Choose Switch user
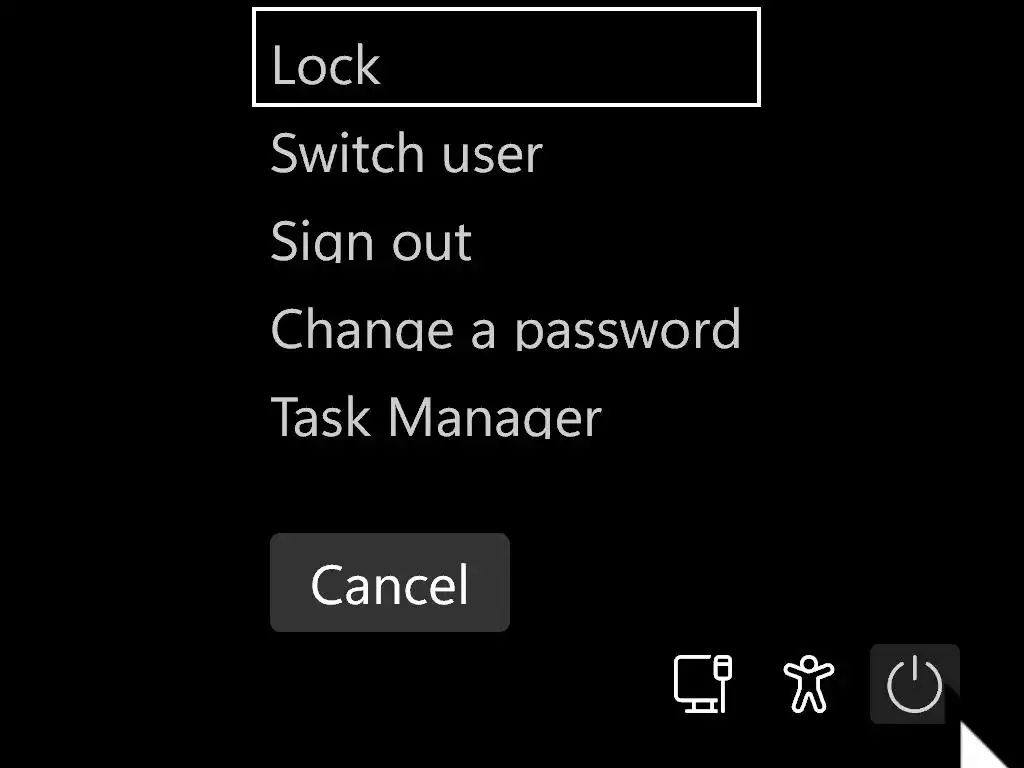The height and width of the screenshot is (768, 1024). [406, 153]
